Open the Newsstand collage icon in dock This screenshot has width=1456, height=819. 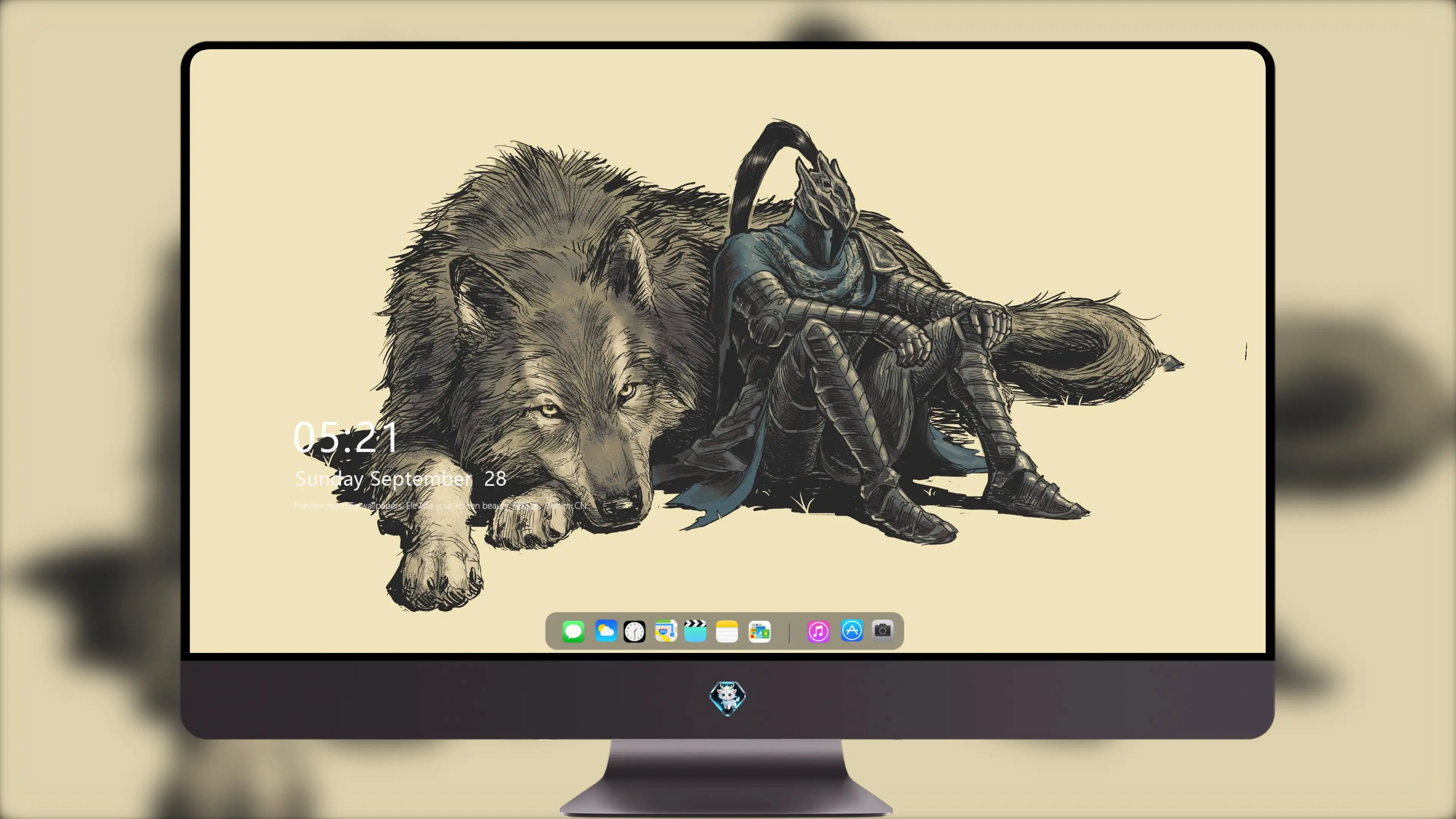click(759, 631)
